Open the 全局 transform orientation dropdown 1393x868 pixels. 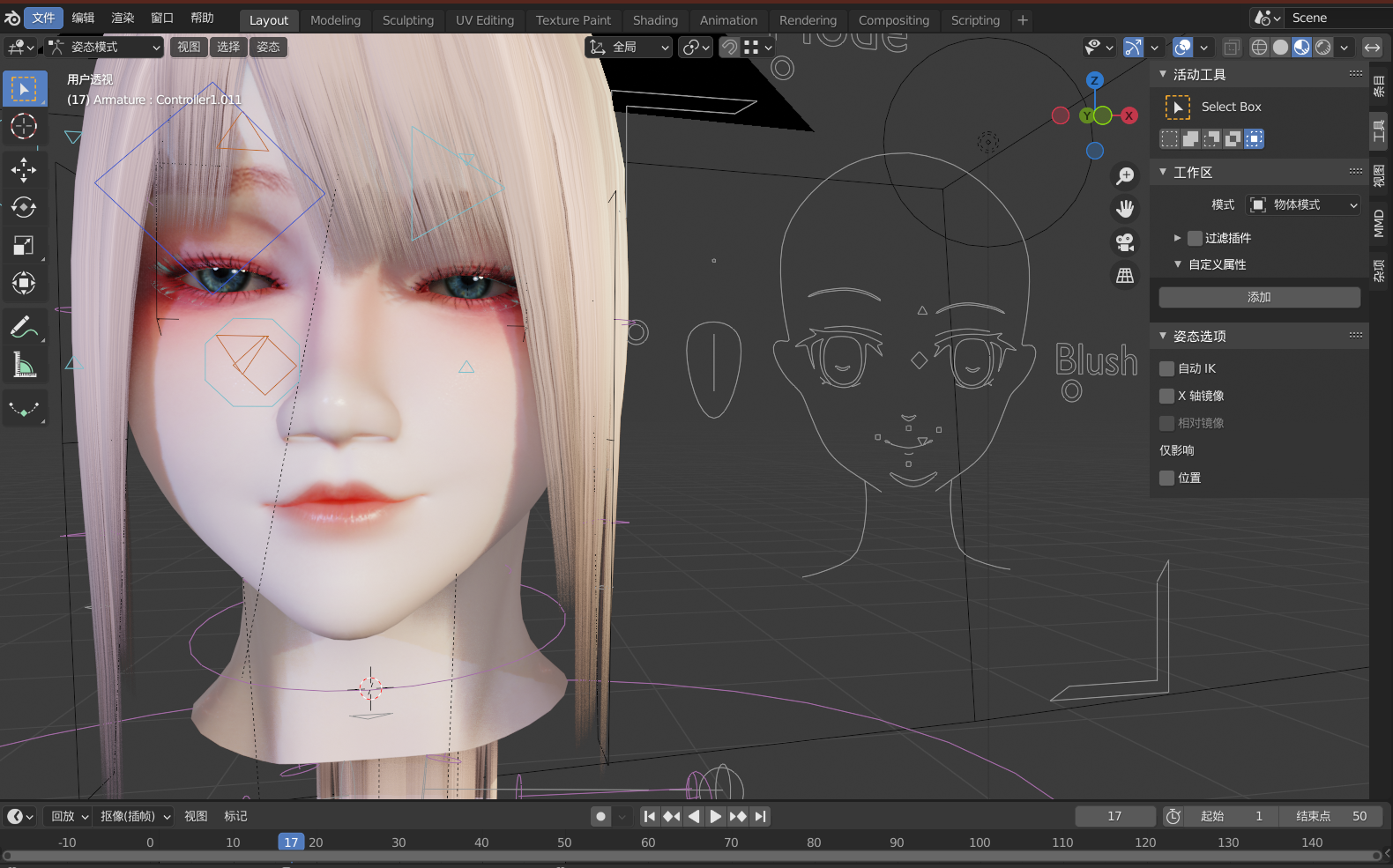[629, 47]
